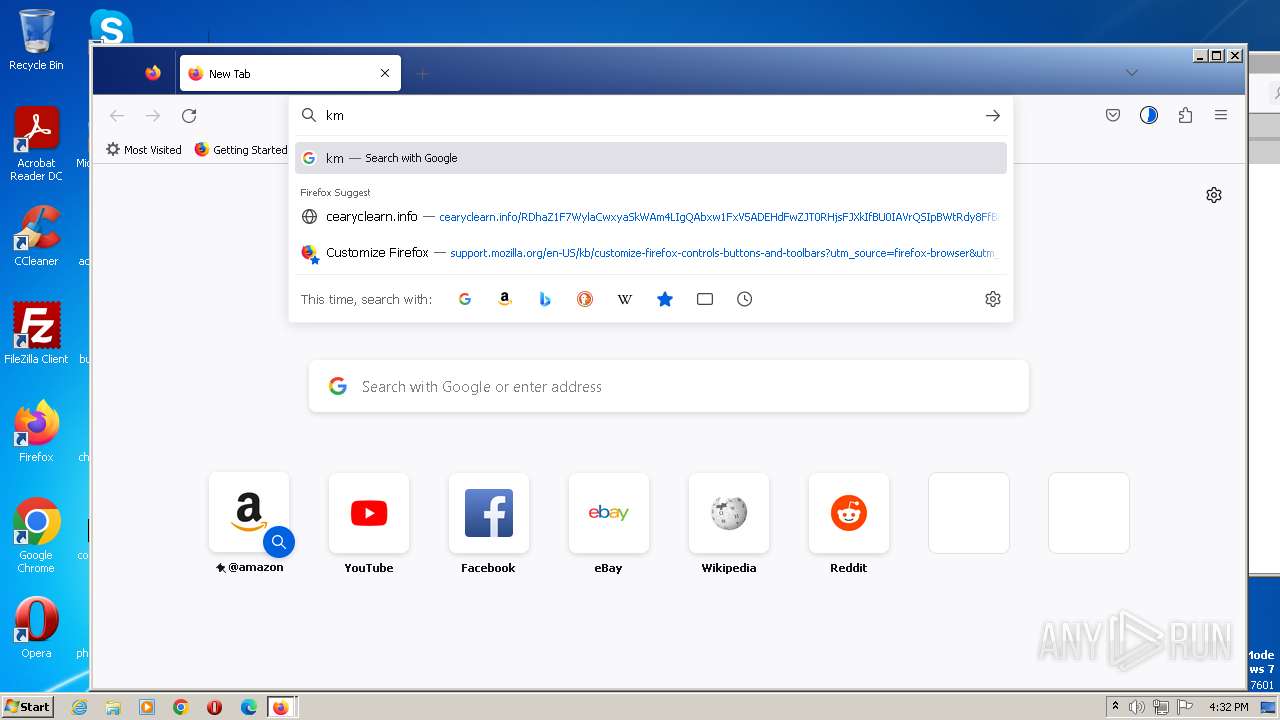Open Acrobat Reader DC desktop shortcut
Image resolution: width=1280 pixels, height=720 pixels.
[36, 144]
